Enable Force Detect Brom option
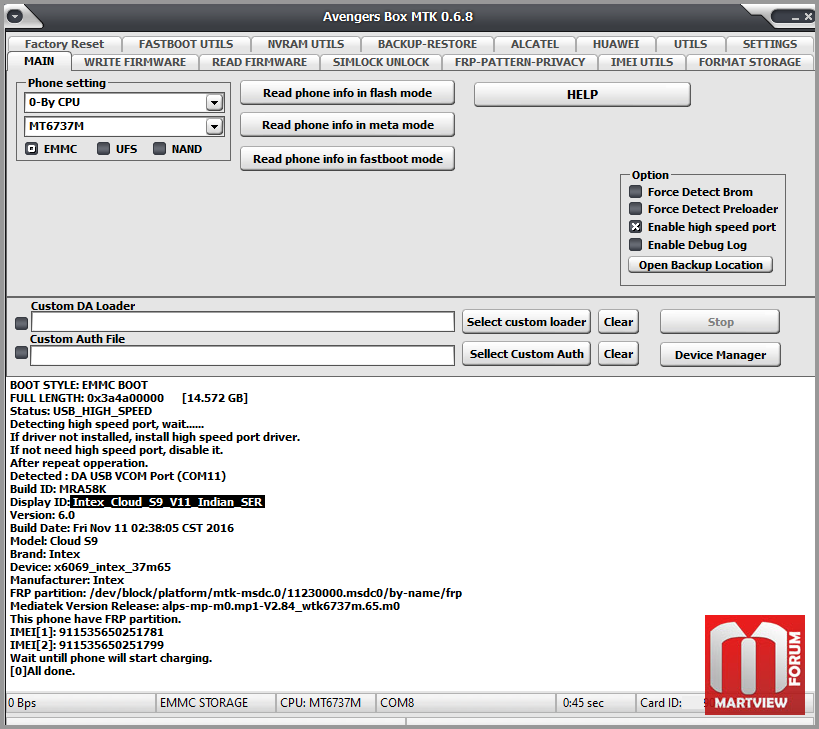Image resolution: width=819 pixels, height=729 pixels. click(635, 192)
